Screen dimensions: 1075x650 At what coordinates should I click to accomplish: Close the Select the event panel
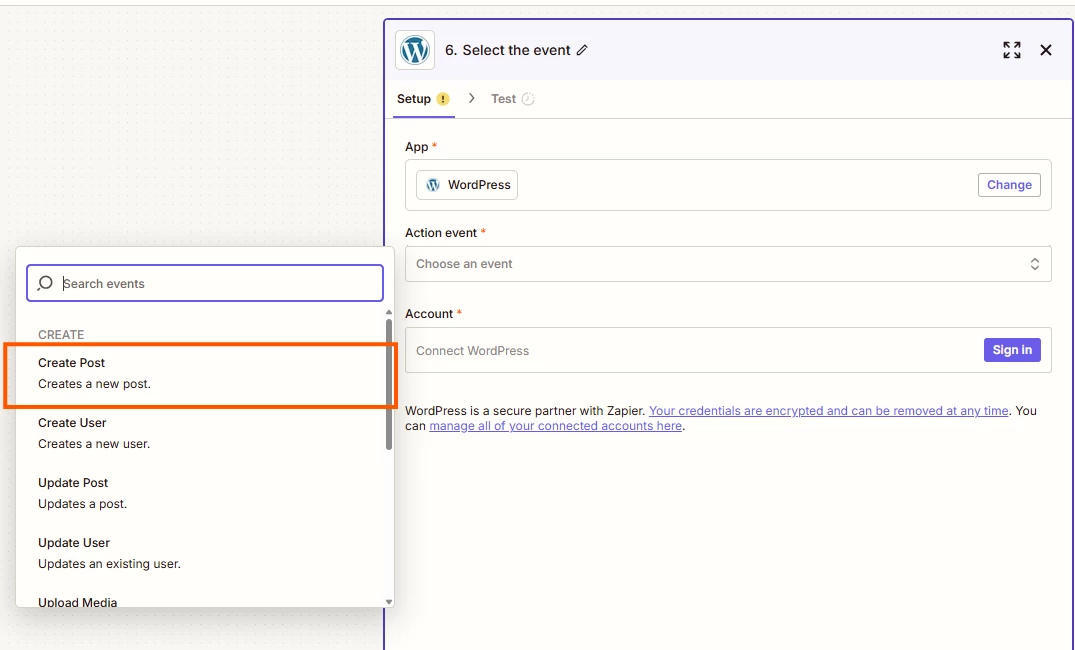(1046, 50)
